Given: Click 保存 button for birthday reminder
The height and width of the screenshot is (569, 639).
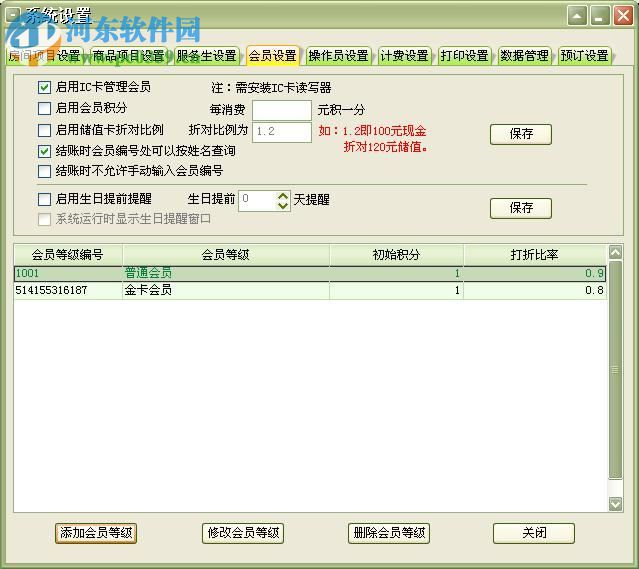Looking at the screenshot, I should click(521, 208).
